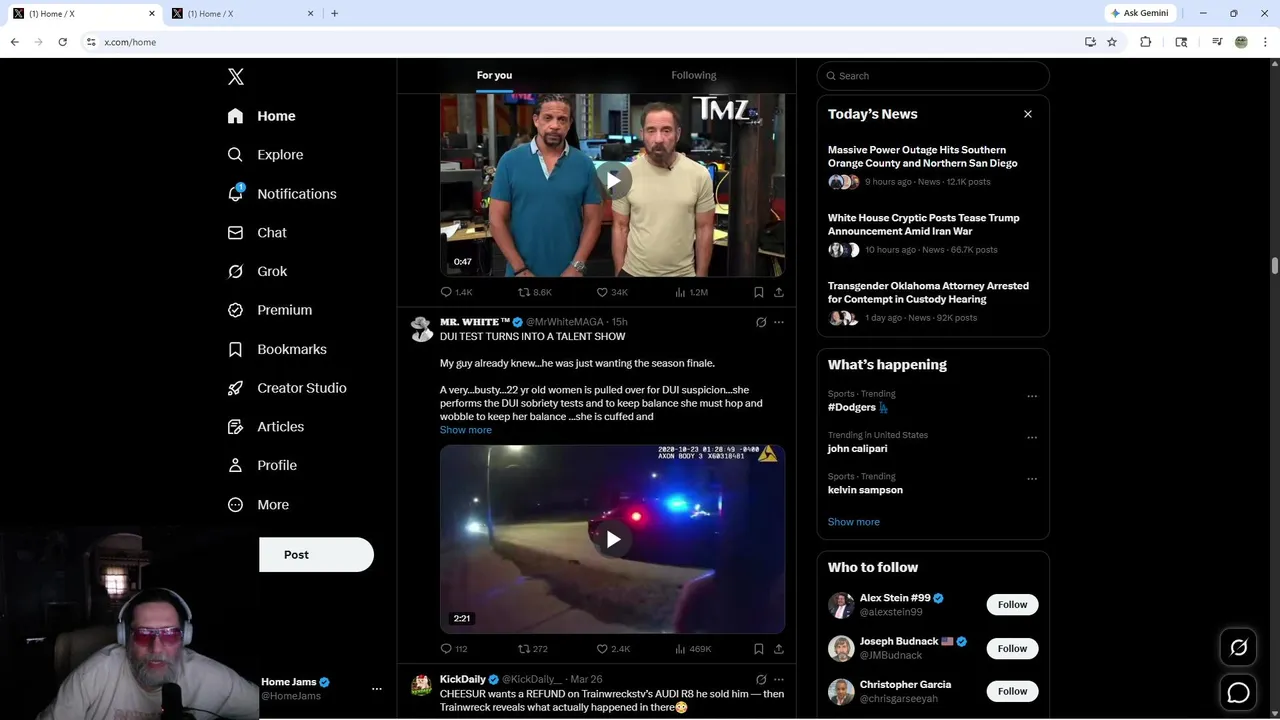View analytics of TMZ post (1.2M)
1280x720 pixels.
coord(691,292)
